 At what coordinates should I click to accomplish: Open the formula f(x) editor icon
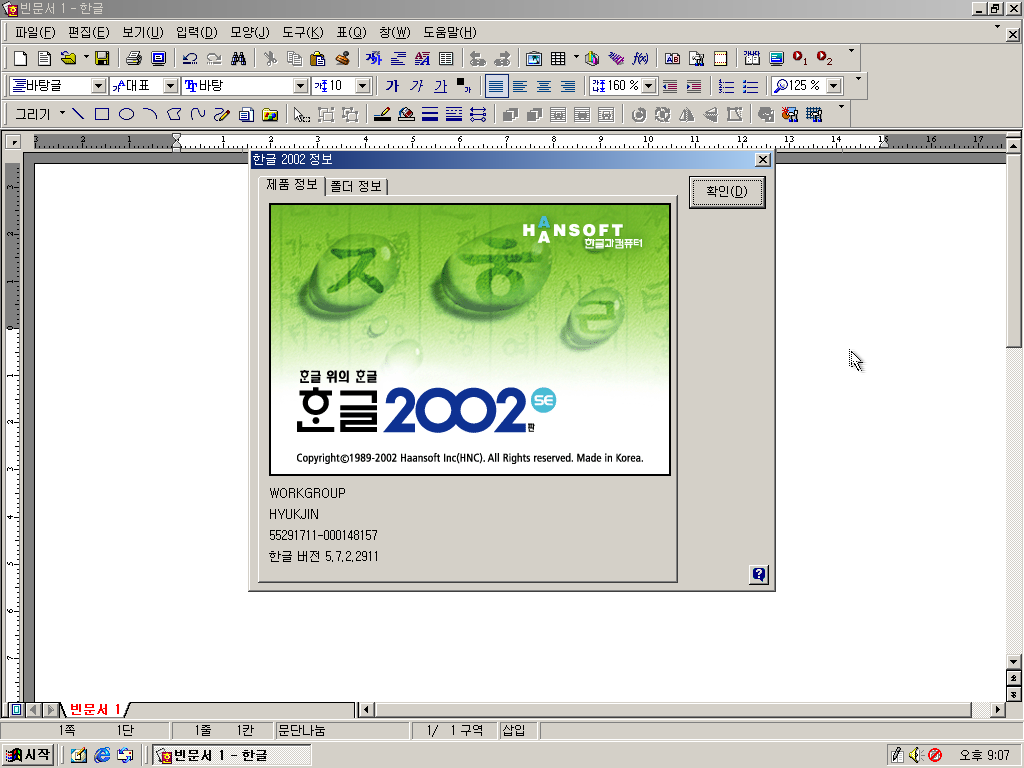pyautogui.click(x=640, y=59)
